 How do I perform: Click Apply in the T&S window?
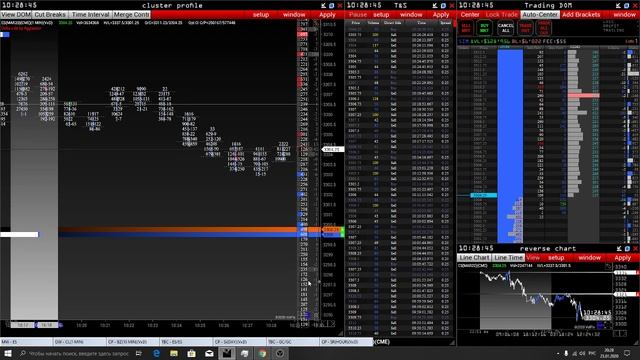441,14
